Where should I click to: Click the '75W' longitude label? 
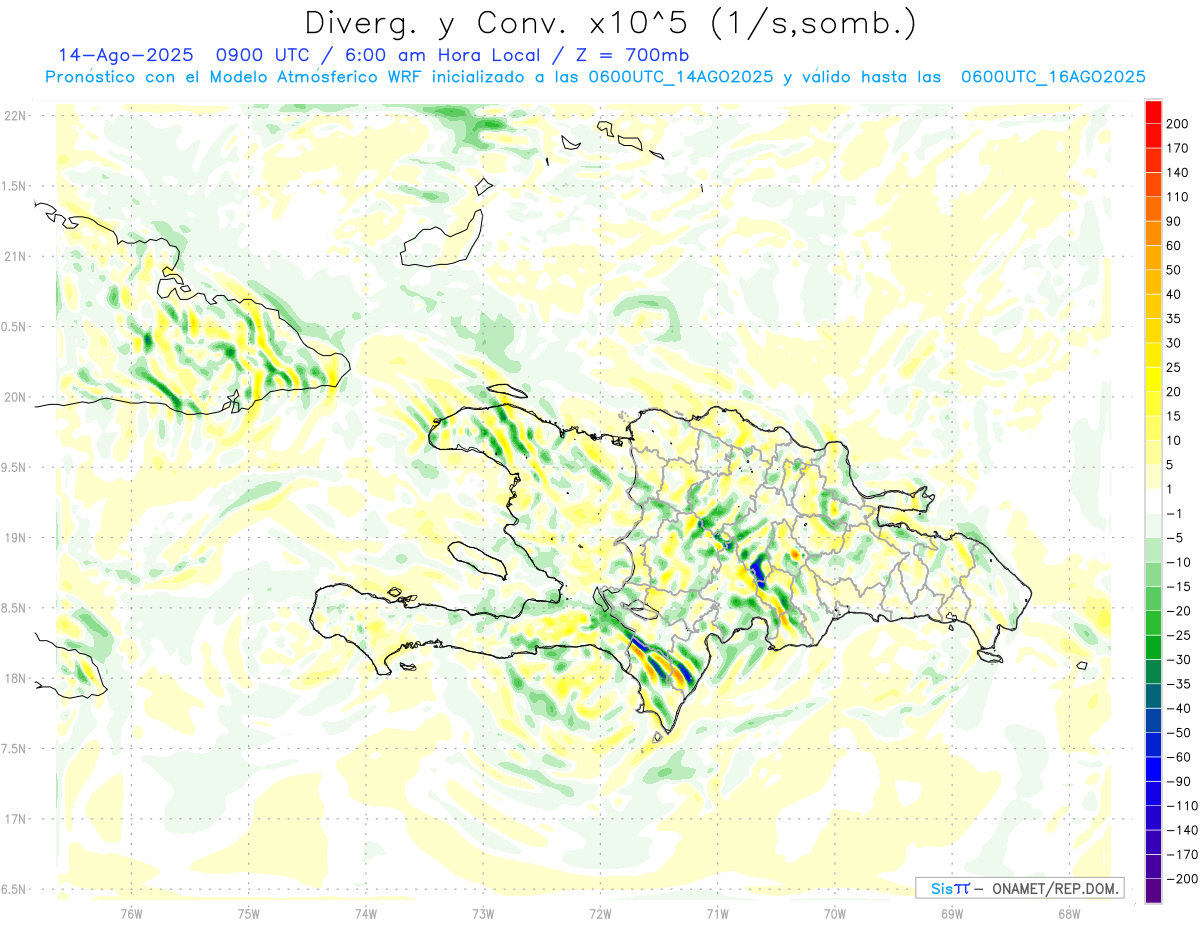249,914
